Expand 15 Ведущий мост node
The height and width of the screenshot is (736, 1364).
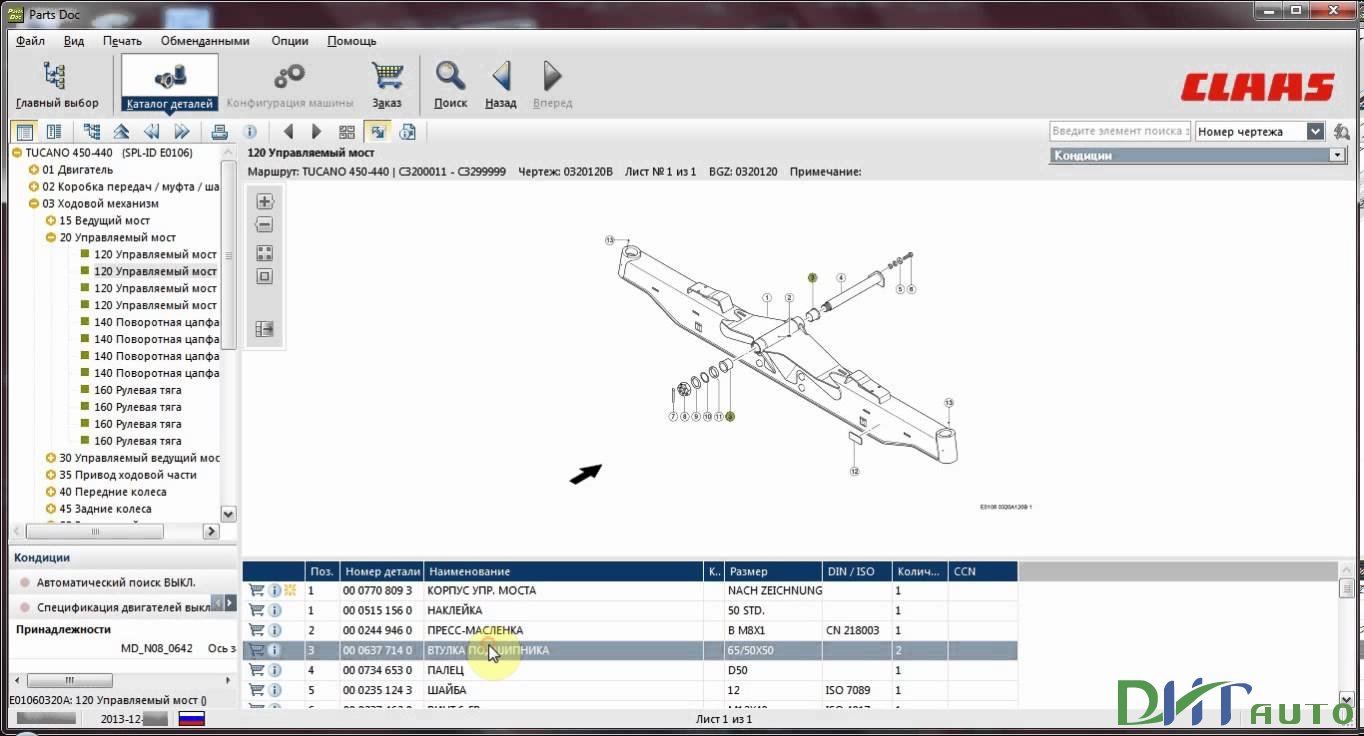(x=51, y=221)
